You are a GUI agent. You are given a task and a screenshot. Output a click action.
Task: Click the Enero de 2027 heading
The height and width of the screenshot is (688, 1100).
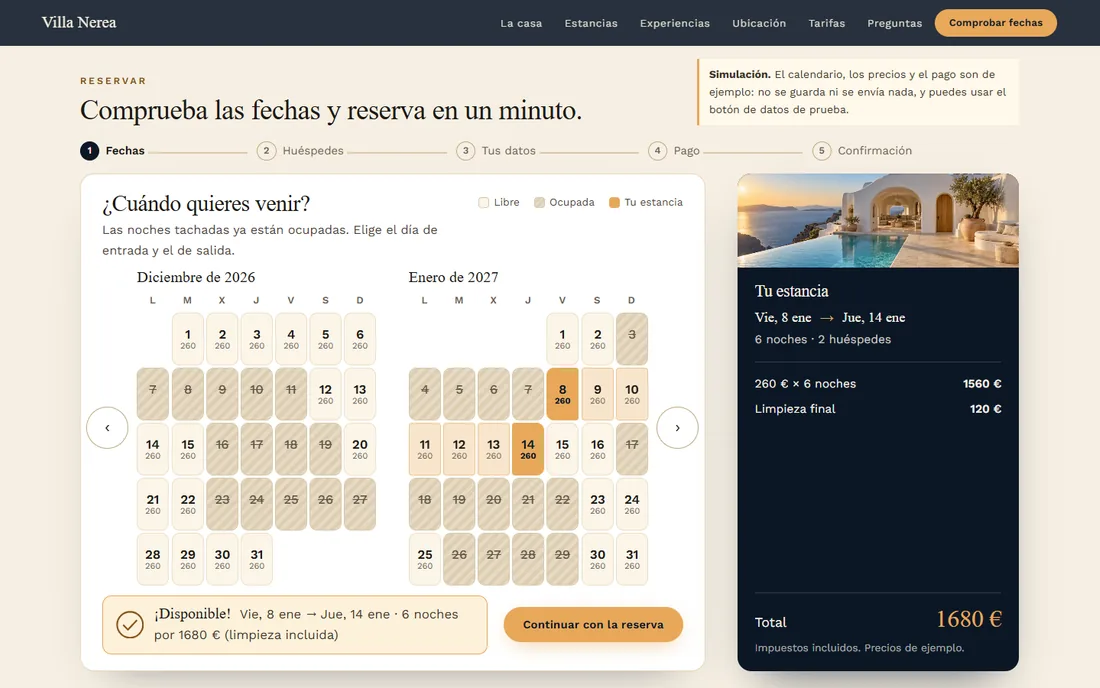[x=453, y=277]
